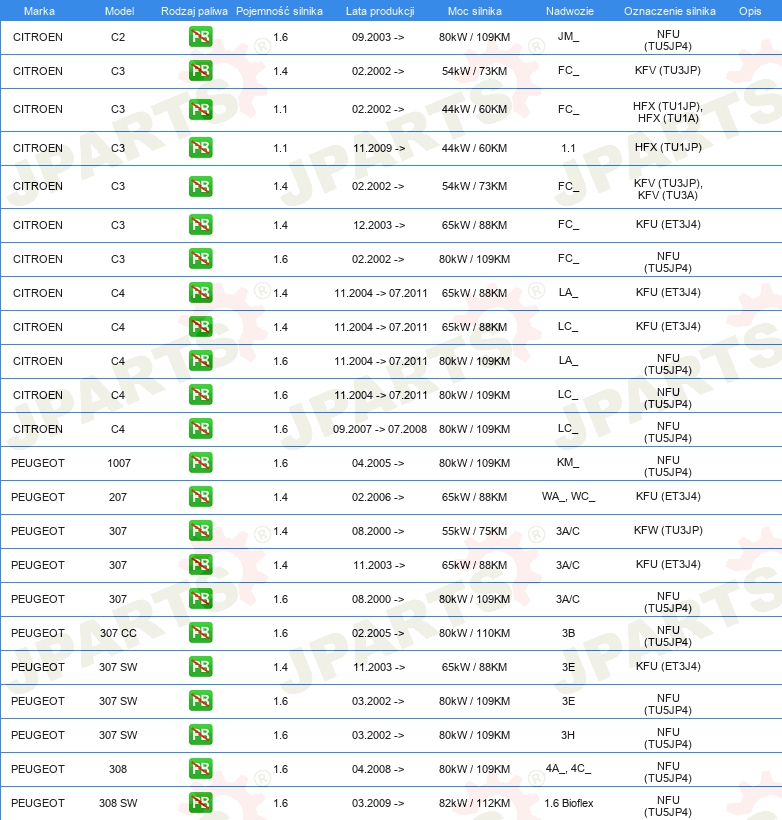The width and height of the screenshot is (782, 820).
Task: Click the Model column header
Action: [x=119, y=11]
